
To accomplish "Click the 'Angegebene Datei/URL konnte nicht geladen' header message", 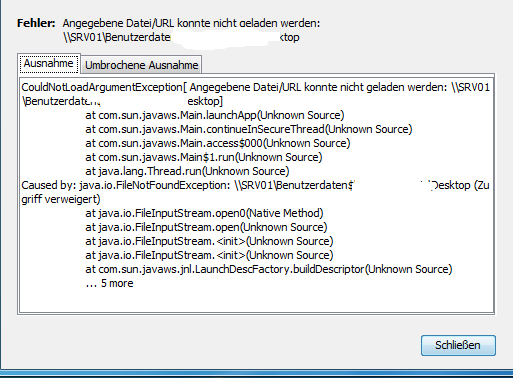I will click(x=191, y=23).
